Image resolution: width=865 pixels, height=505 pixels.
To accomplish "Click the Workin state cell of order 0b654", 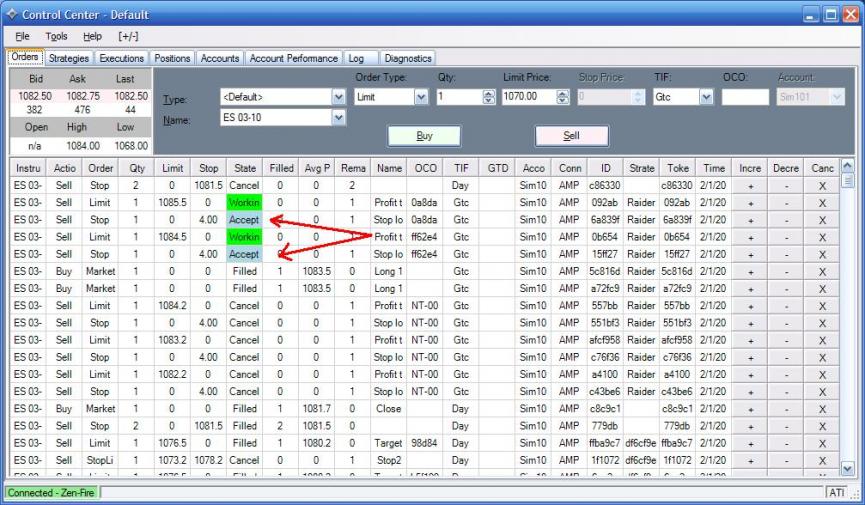I will click(x=244, y=237).
